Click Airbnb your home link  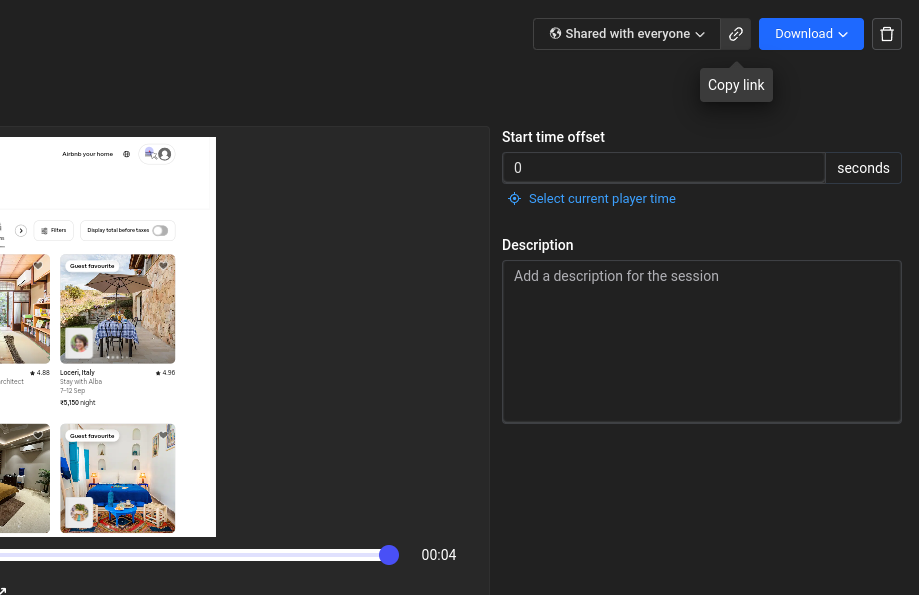pyautogui.click(x=87, y=154)
